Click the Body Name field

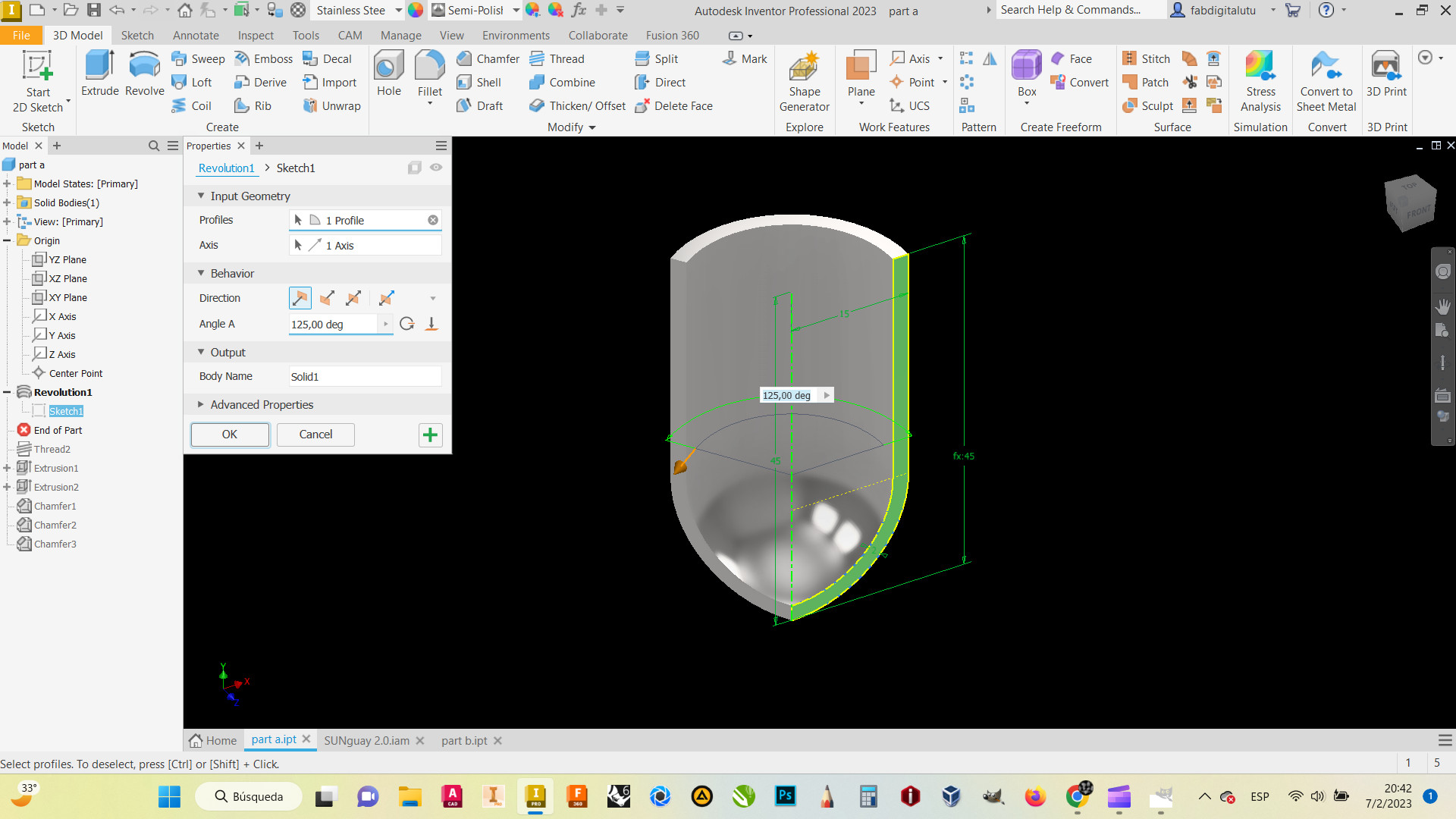coord(365,377)
